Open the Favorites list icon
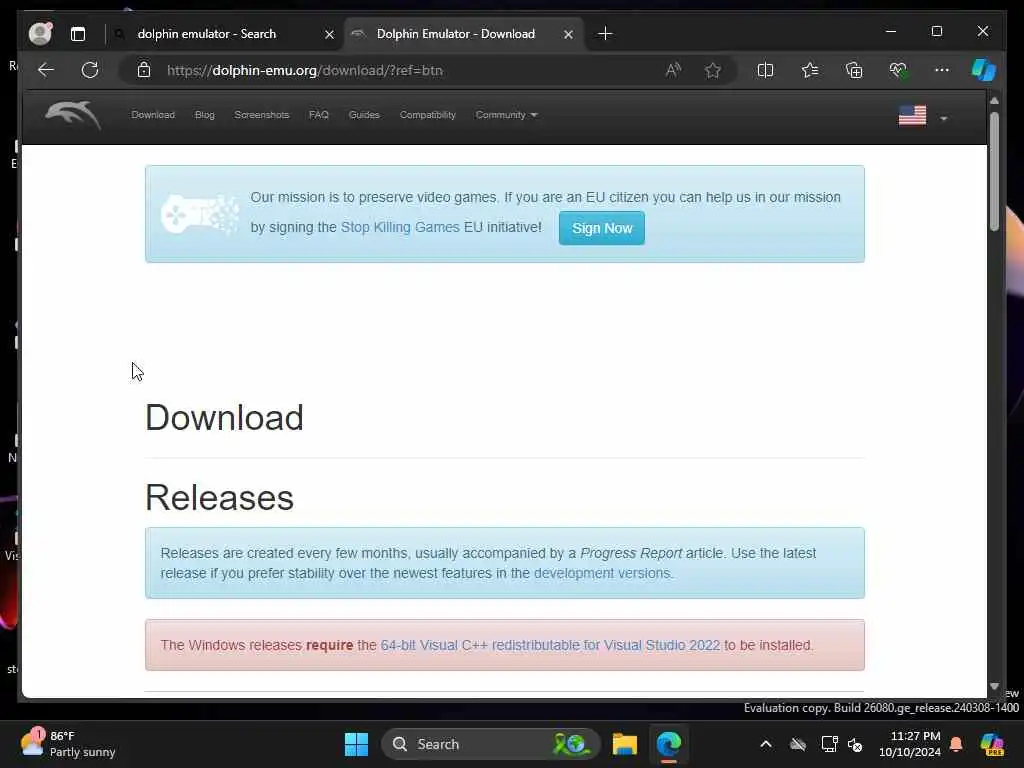Screen dimensions: 1024x768 (810, 70)
